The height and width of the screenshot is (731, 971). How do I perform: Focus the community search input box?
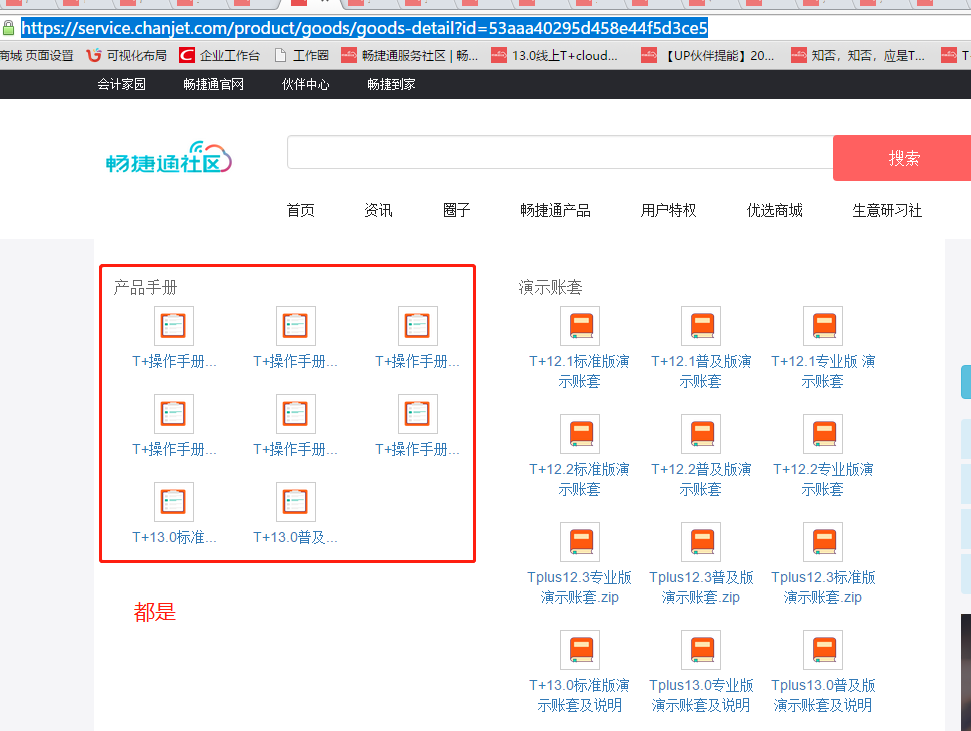coord(560,152)
